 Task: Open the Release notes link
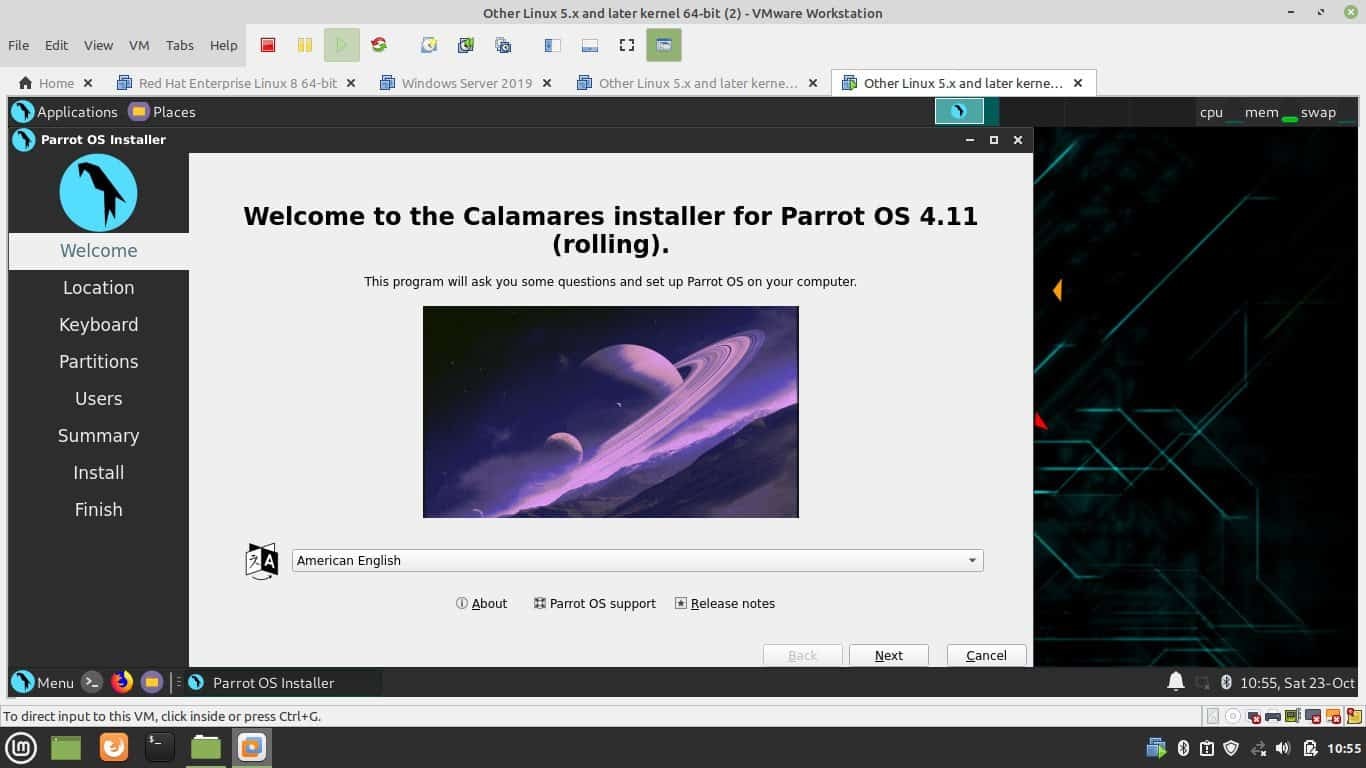725,603
